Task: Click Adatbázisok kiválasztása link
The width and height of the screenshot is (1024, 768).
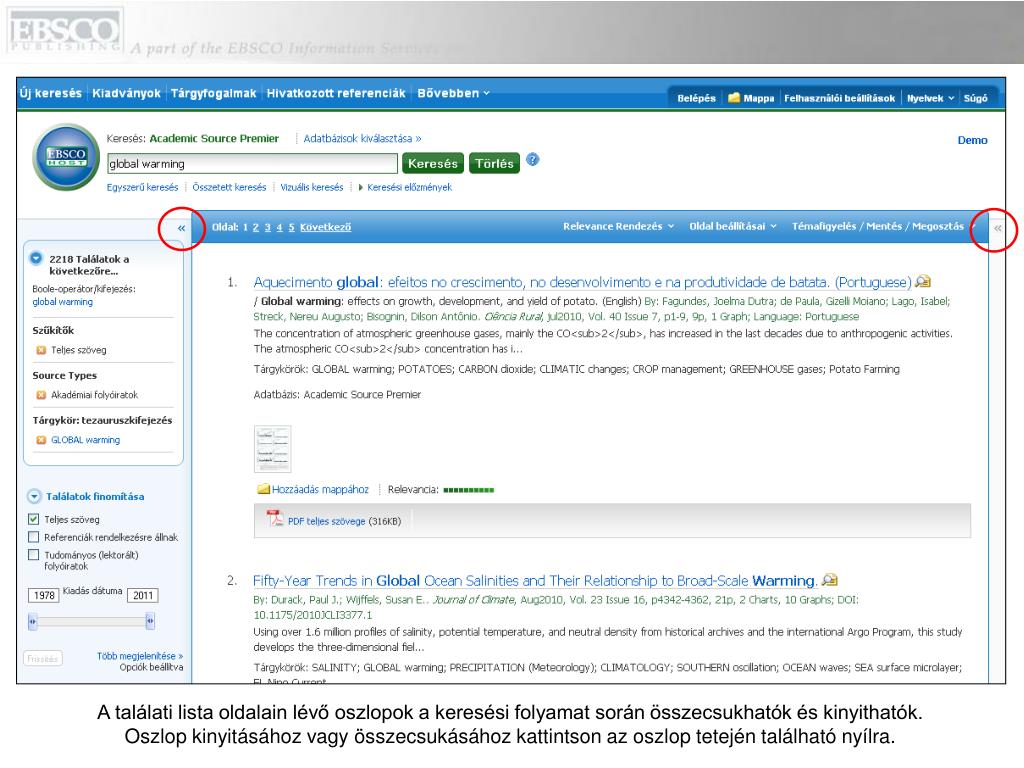Action: pyautogui.click(x=362, y=138)
